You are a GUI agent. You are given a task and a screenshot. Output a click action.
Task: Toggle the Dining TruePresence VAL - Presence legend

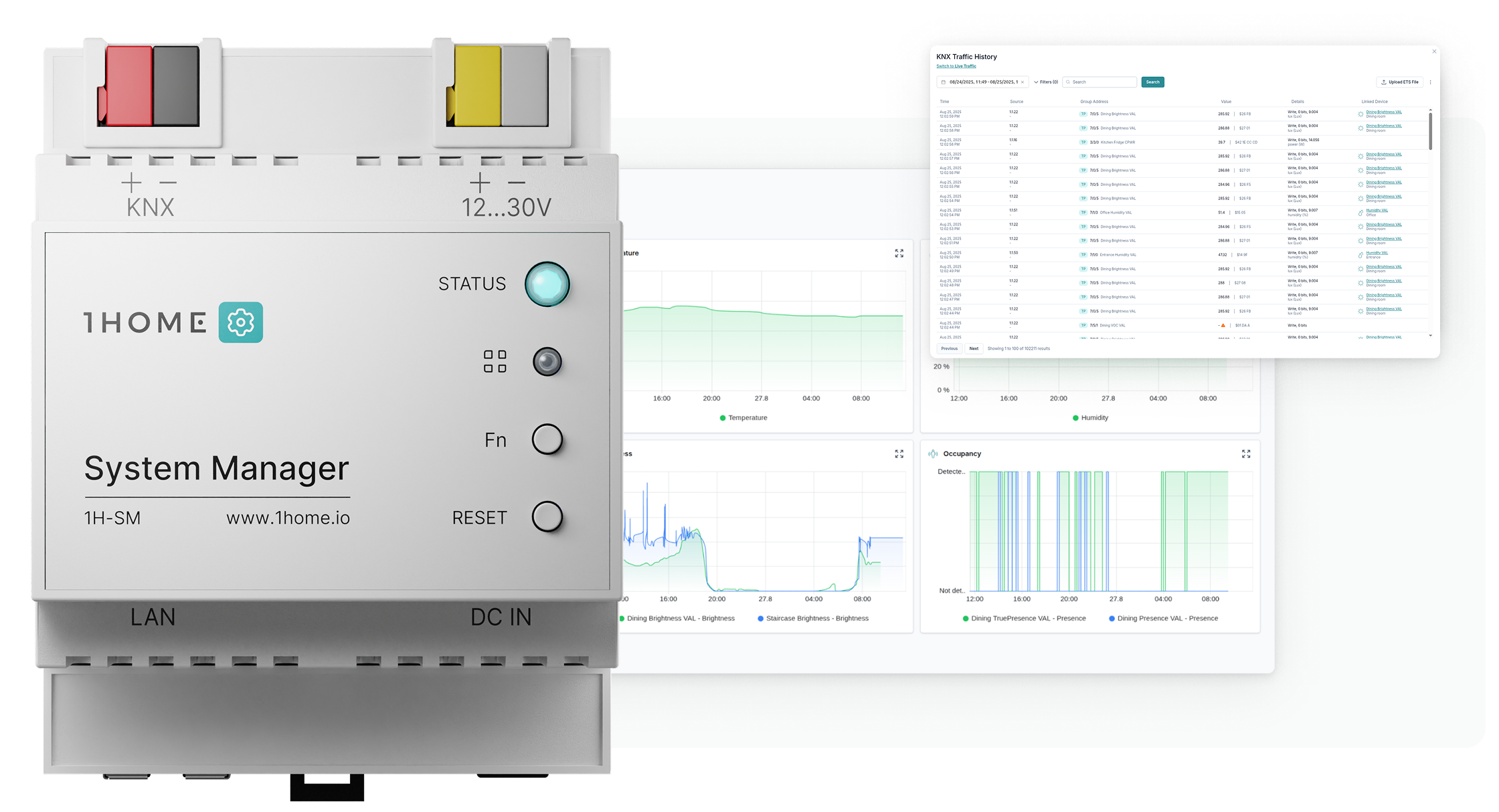1024,618
